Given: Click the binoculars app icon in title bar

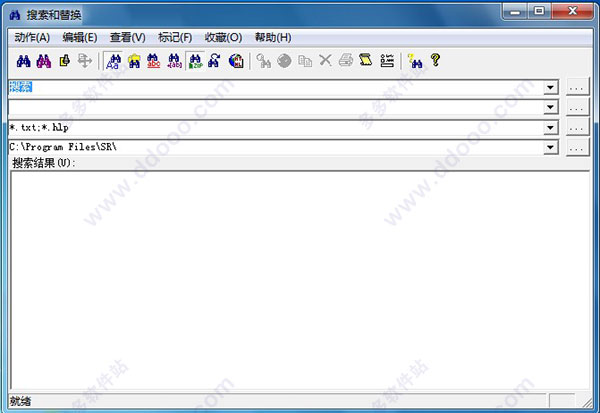Looking at the screenshot, I should 15,15.
